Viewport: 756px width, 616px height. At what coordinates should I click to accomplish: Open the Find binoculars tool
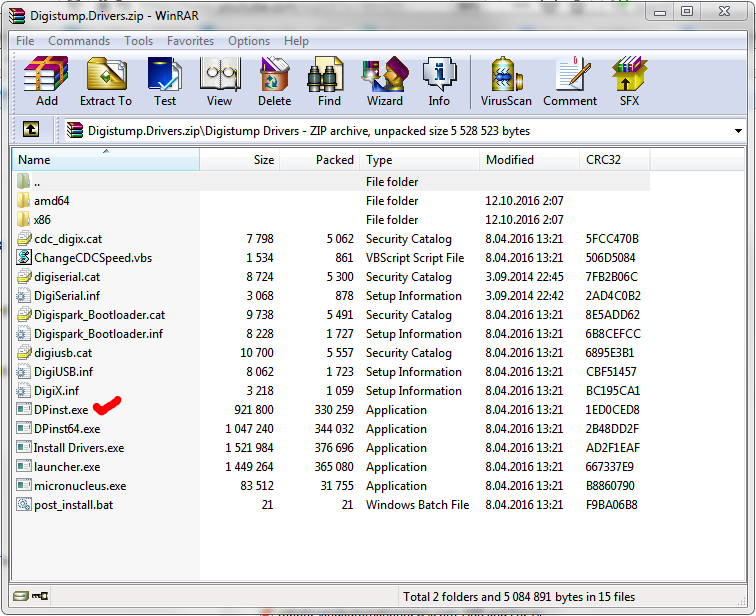329,81
